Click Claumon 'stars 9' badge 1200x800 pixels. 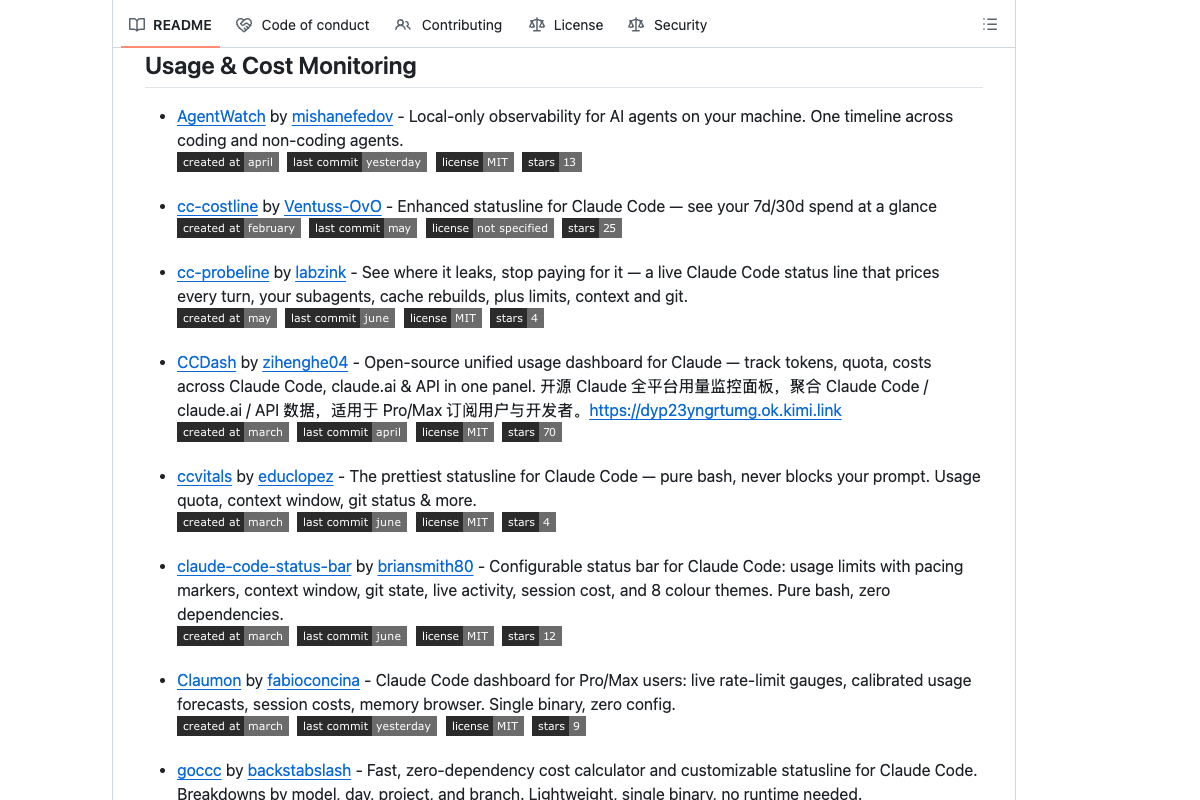559,726
